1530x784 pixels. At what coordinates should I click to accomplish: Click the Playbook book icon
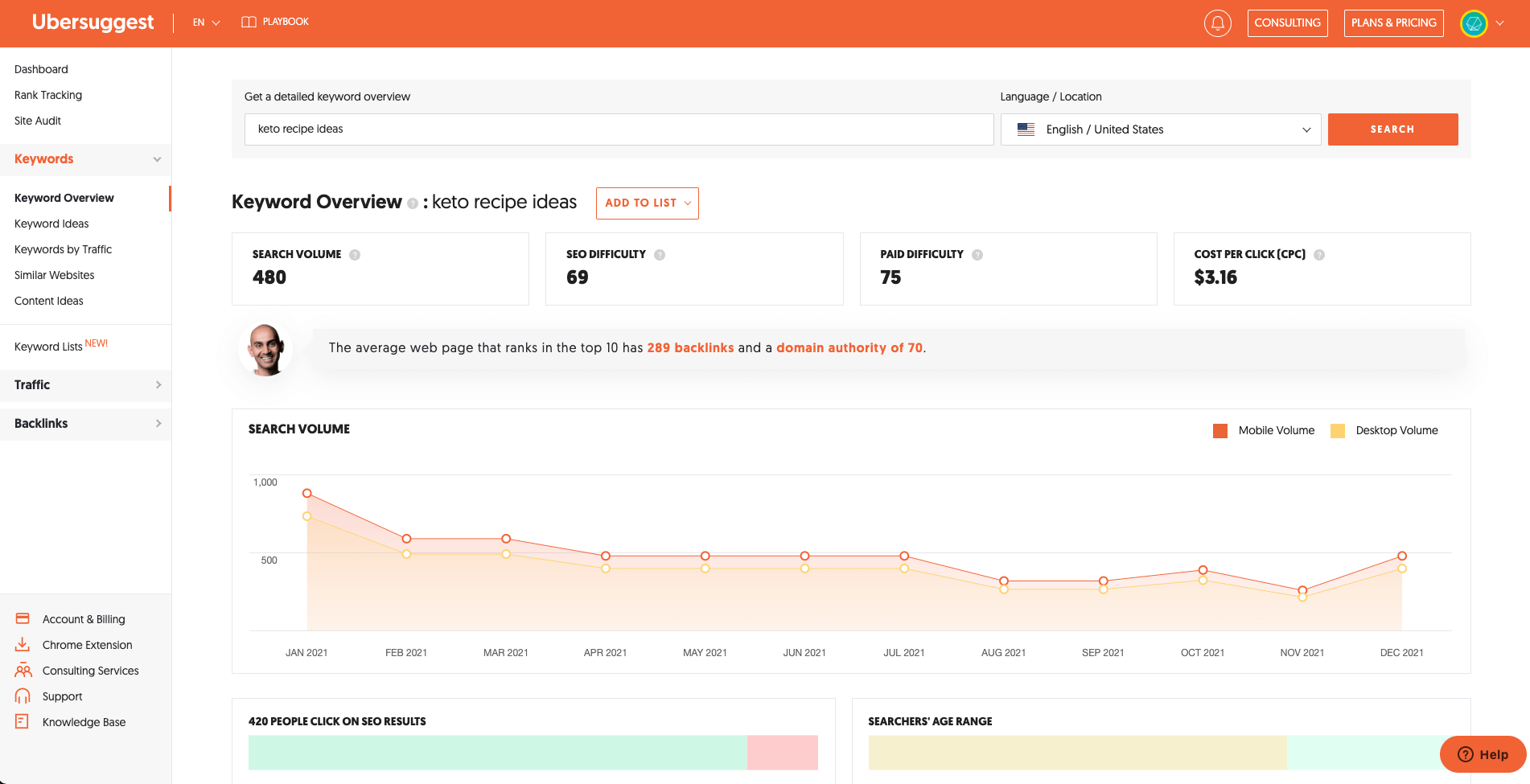tap(249, 22)
